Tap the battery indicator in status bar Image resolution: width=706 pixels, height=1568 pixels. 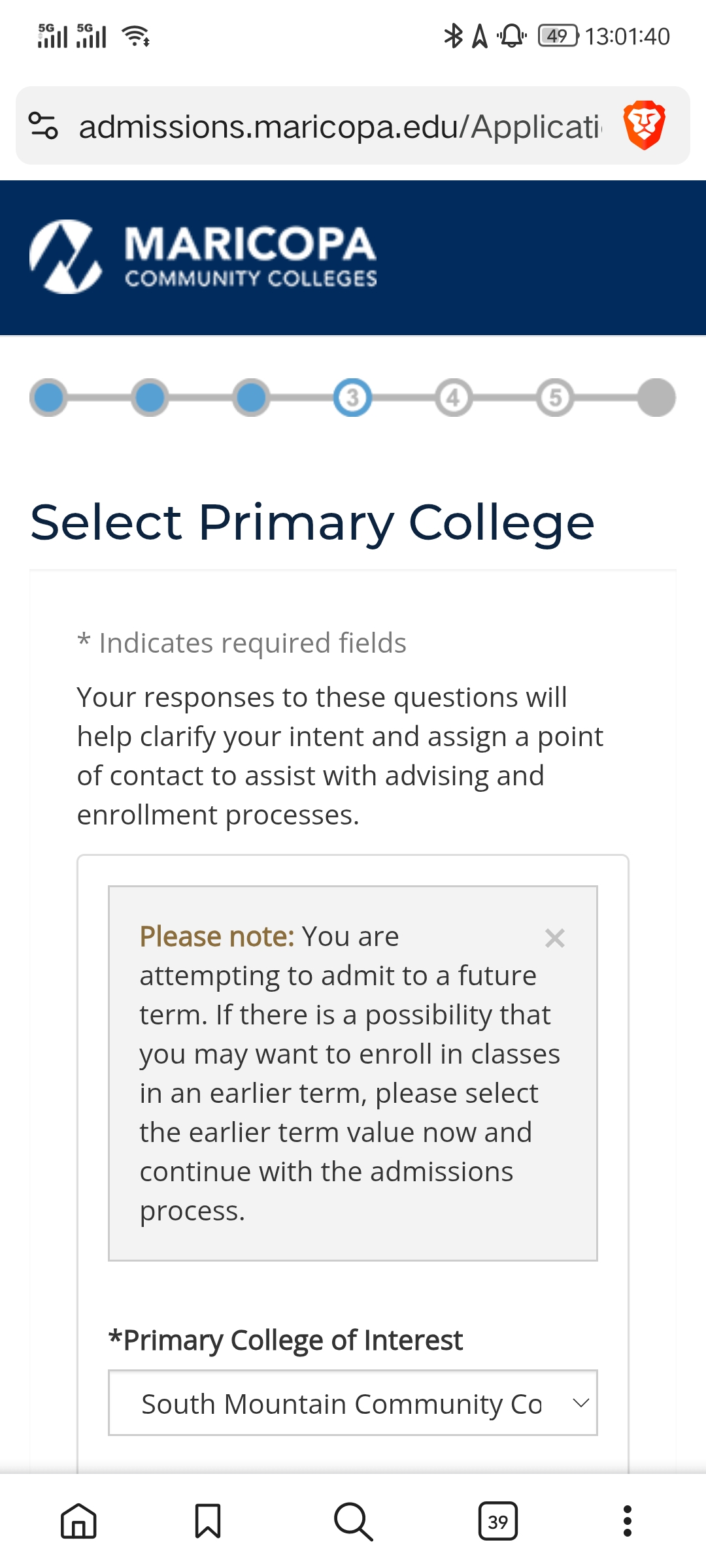click(x=558, y=36)
